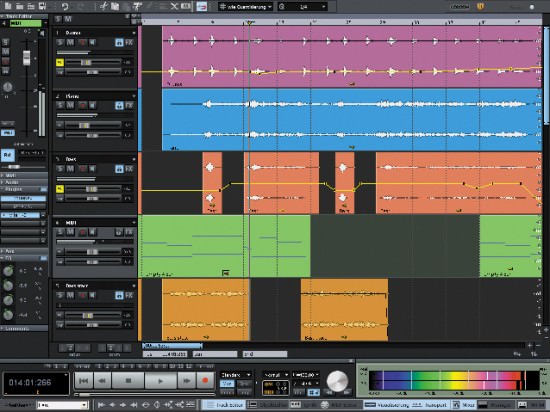Click the yellow automation button on the Drums track
The image size is (550, 412).
coord(60,62)
